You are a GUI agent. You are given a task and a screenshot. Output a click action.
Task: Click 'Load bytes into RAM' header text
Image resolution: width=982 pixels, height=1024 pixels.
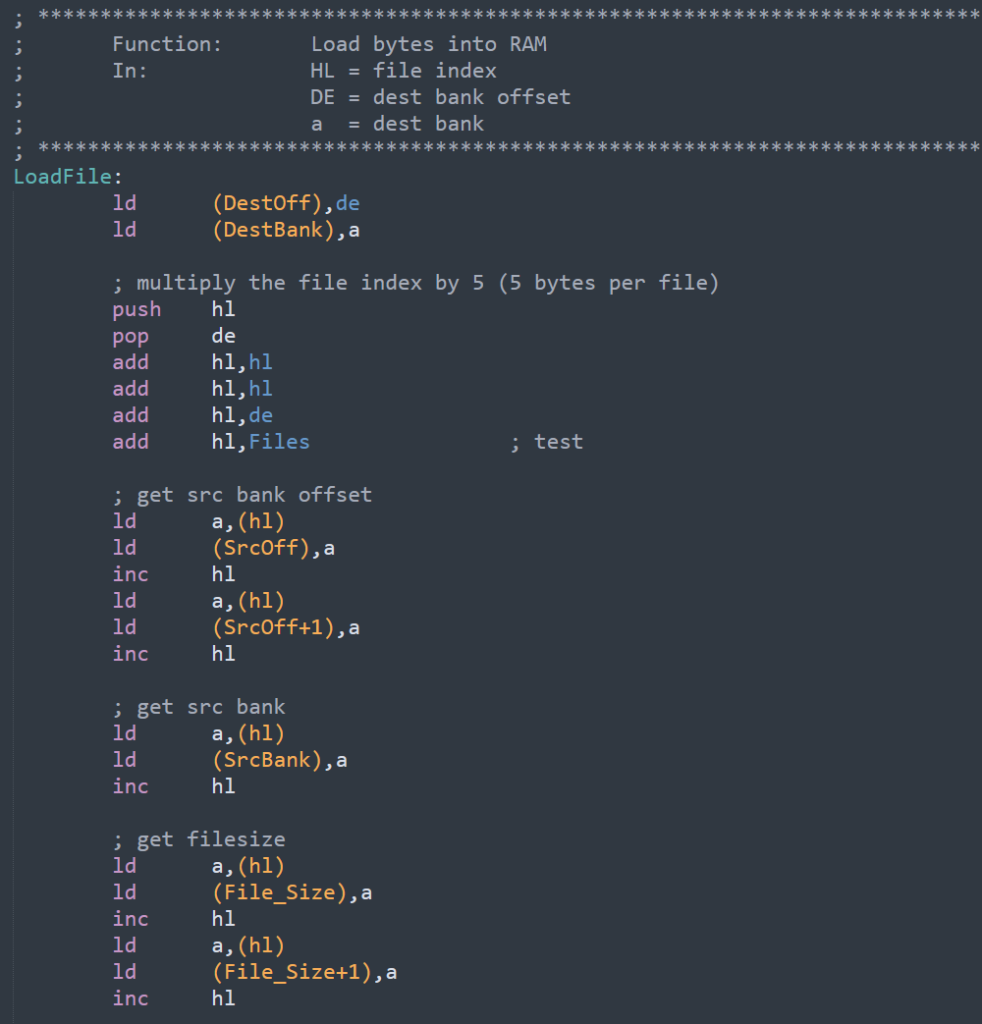click(x=428, y=44)
